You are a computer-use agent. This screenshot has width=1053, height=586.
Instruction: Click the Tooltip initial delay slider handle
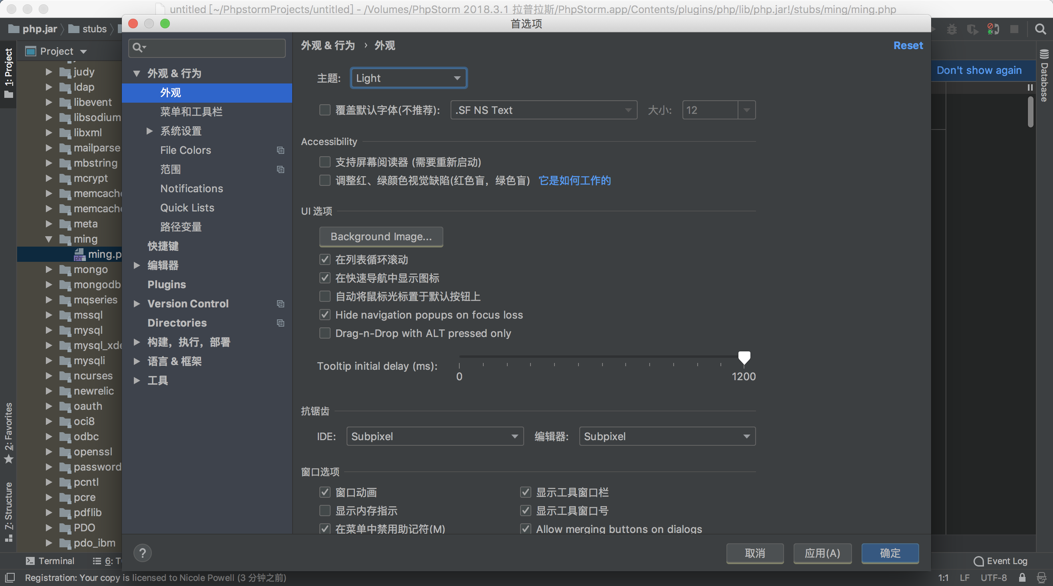[744, 358]
